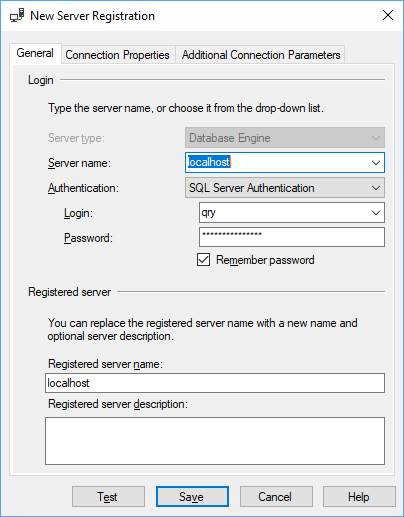The height and width of the screenshot is (517, 404).
Task: Click the Registered server description box
Action: (x=215, y=441)
